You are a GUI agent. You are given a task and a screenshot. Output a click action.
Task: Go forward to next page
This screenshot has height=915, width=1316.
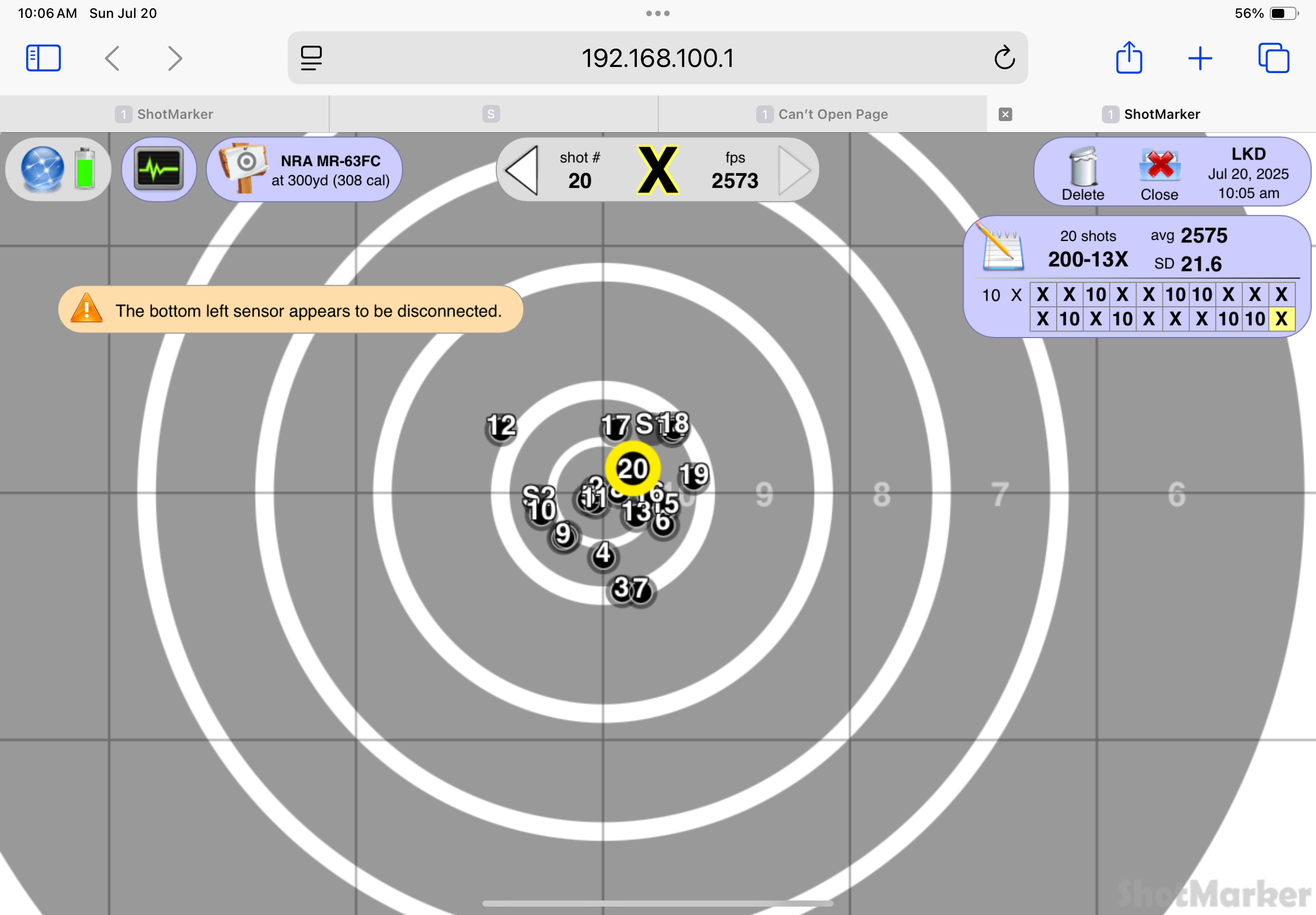coord(175,58)
